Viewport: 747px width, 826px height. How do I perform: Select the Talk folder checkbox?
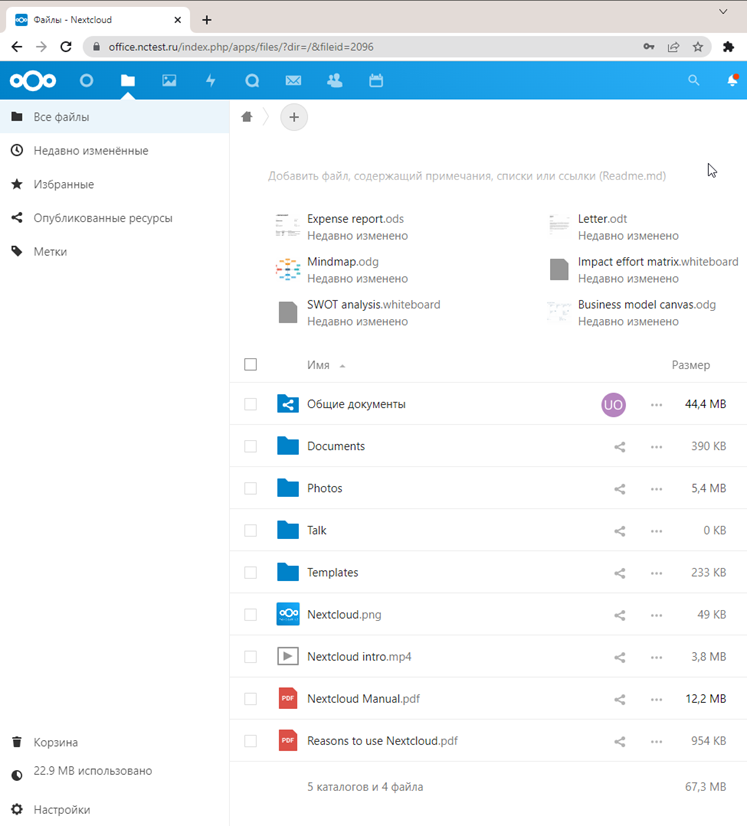251,530
